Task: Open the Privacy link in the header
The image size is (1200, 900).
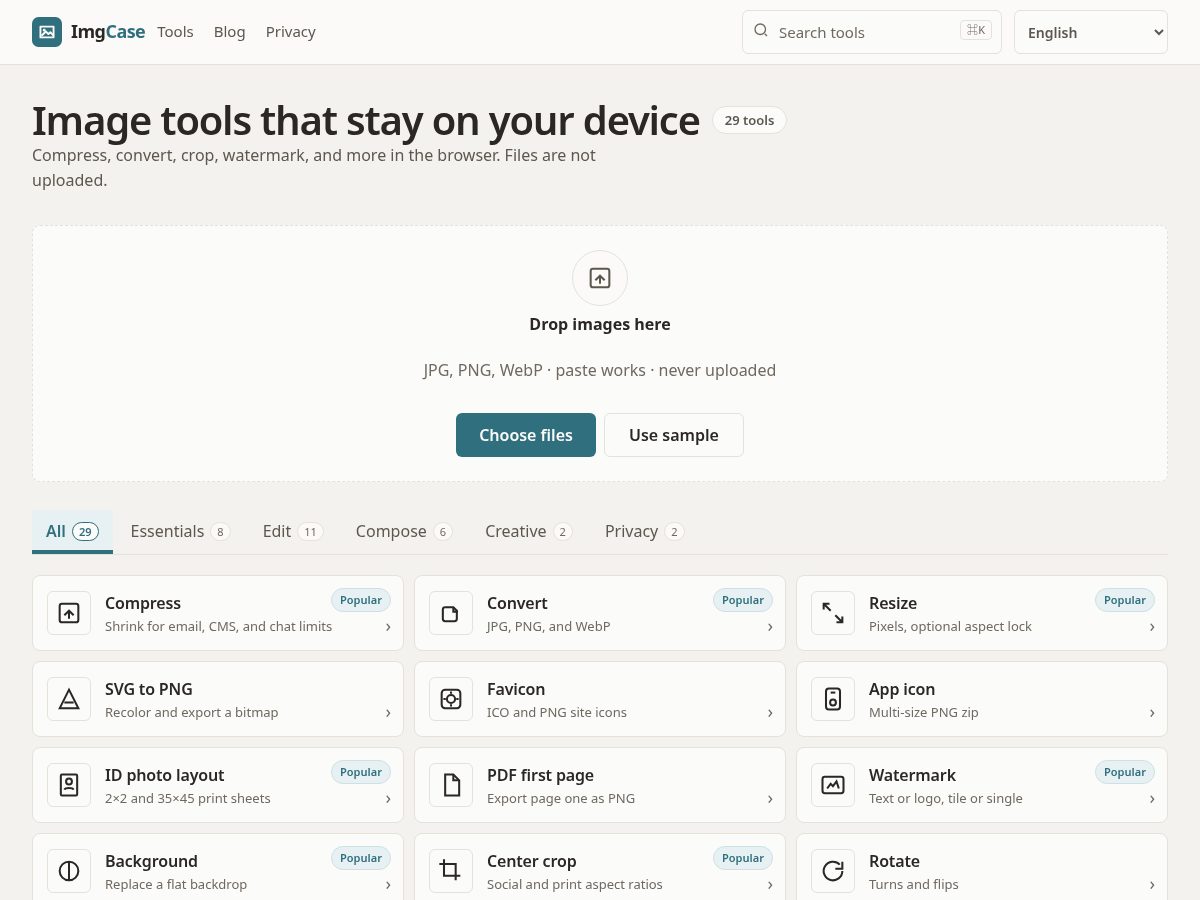Action: point(291,32)
